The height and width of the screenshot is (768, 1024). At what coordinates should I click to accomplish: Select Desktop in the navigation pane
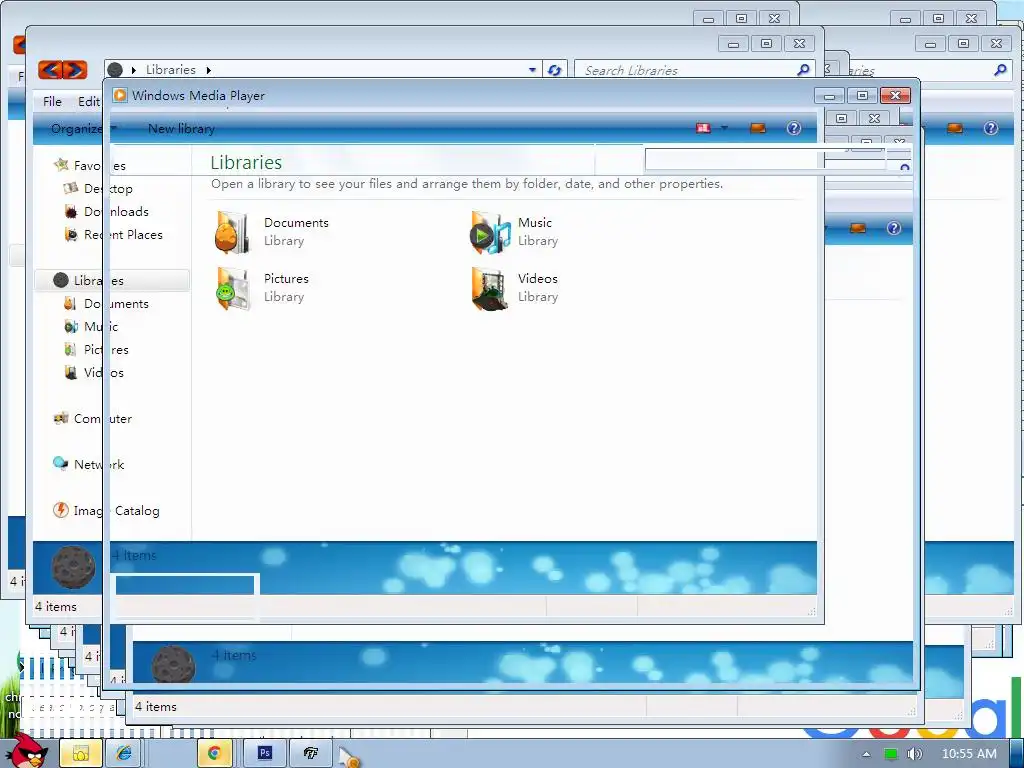pyautogui.click(x=108, y=189)
